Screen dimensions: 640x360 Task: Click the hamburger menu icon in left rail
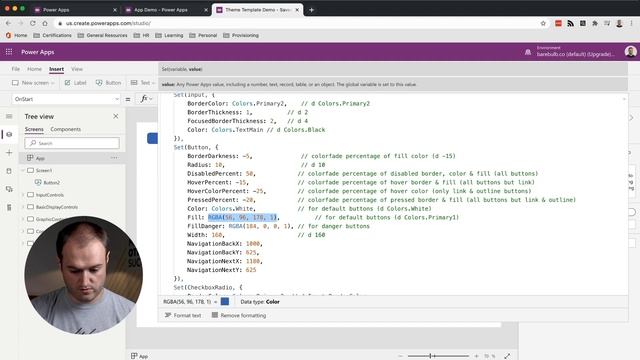[x=9, y=116]
